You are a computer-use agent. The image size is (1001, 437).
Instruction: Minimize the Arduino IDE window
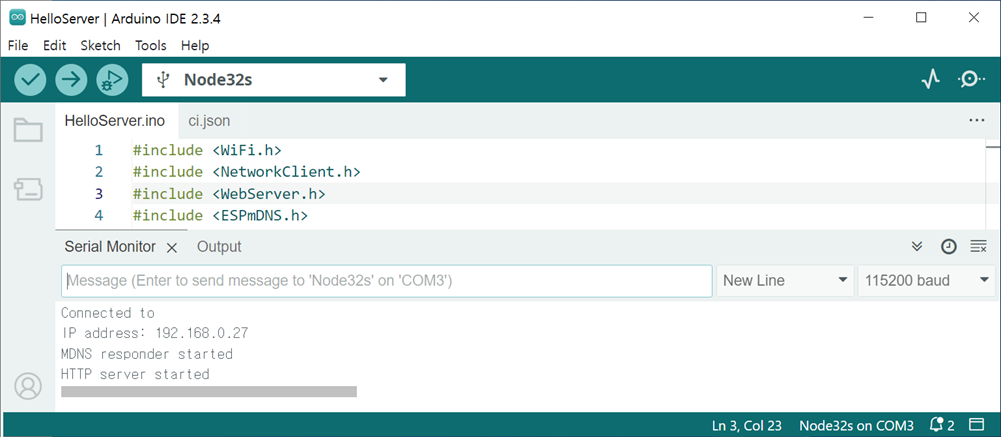click(x=868, y=18)
